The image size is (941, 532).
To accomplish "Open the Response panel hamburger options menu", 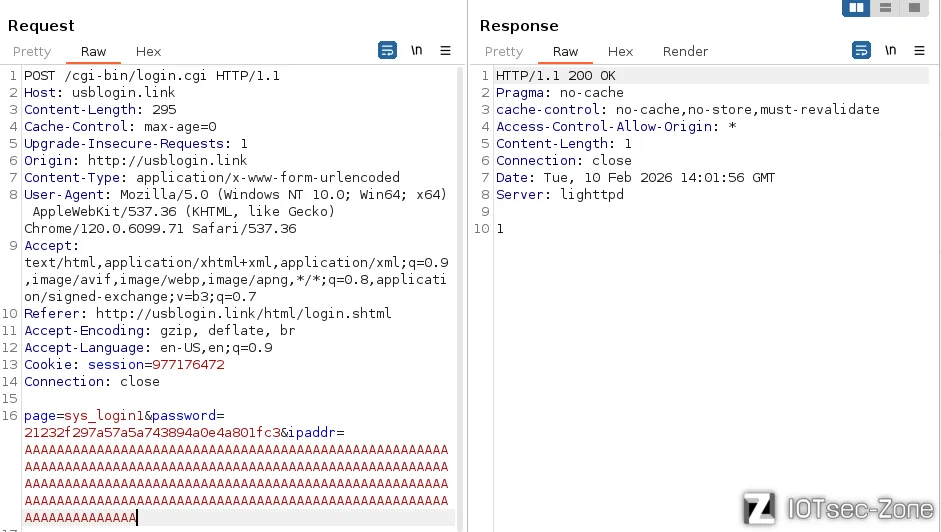I will click(x=920, y=51).
